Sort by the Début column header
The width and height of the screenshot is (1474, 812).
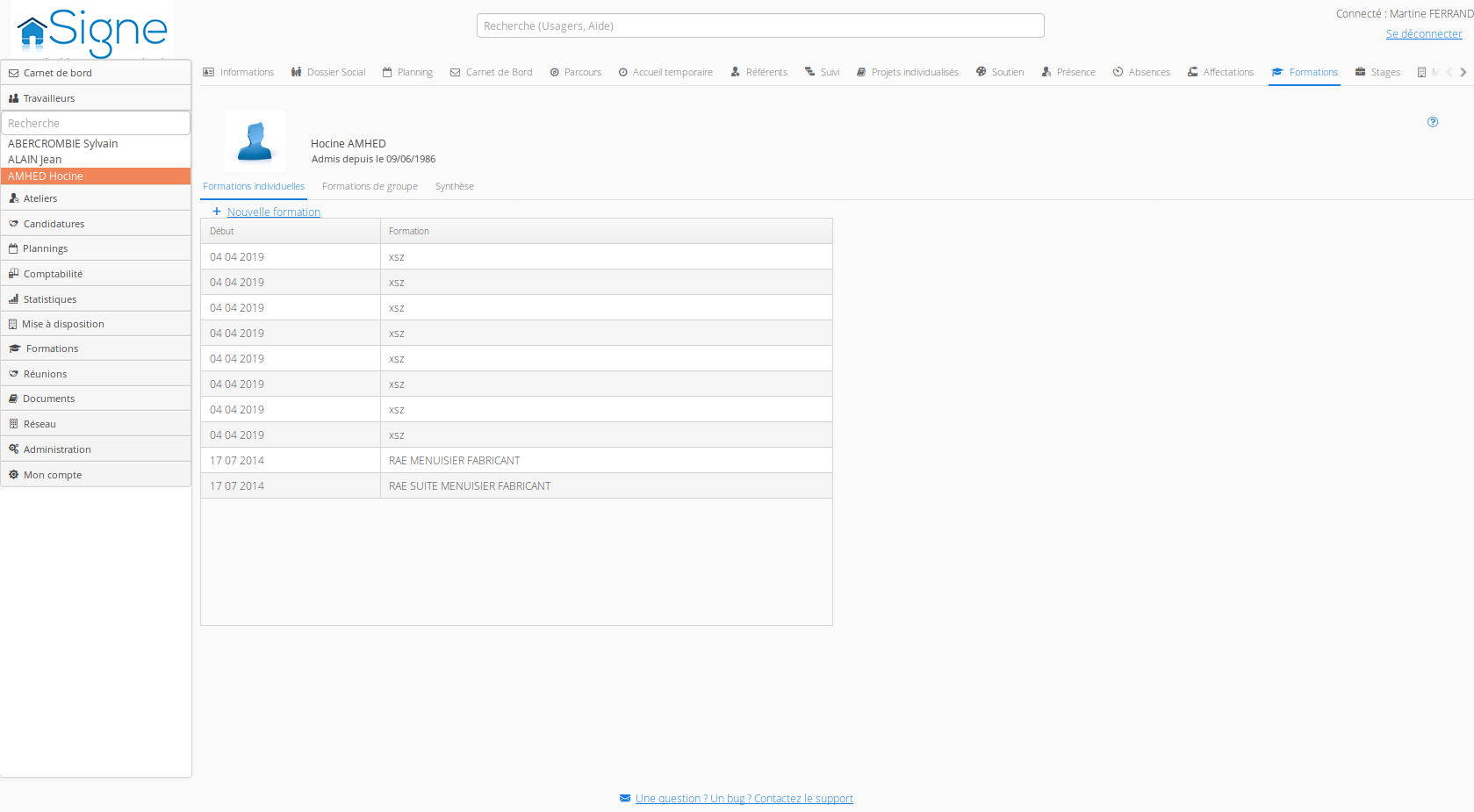coord(291,231)
